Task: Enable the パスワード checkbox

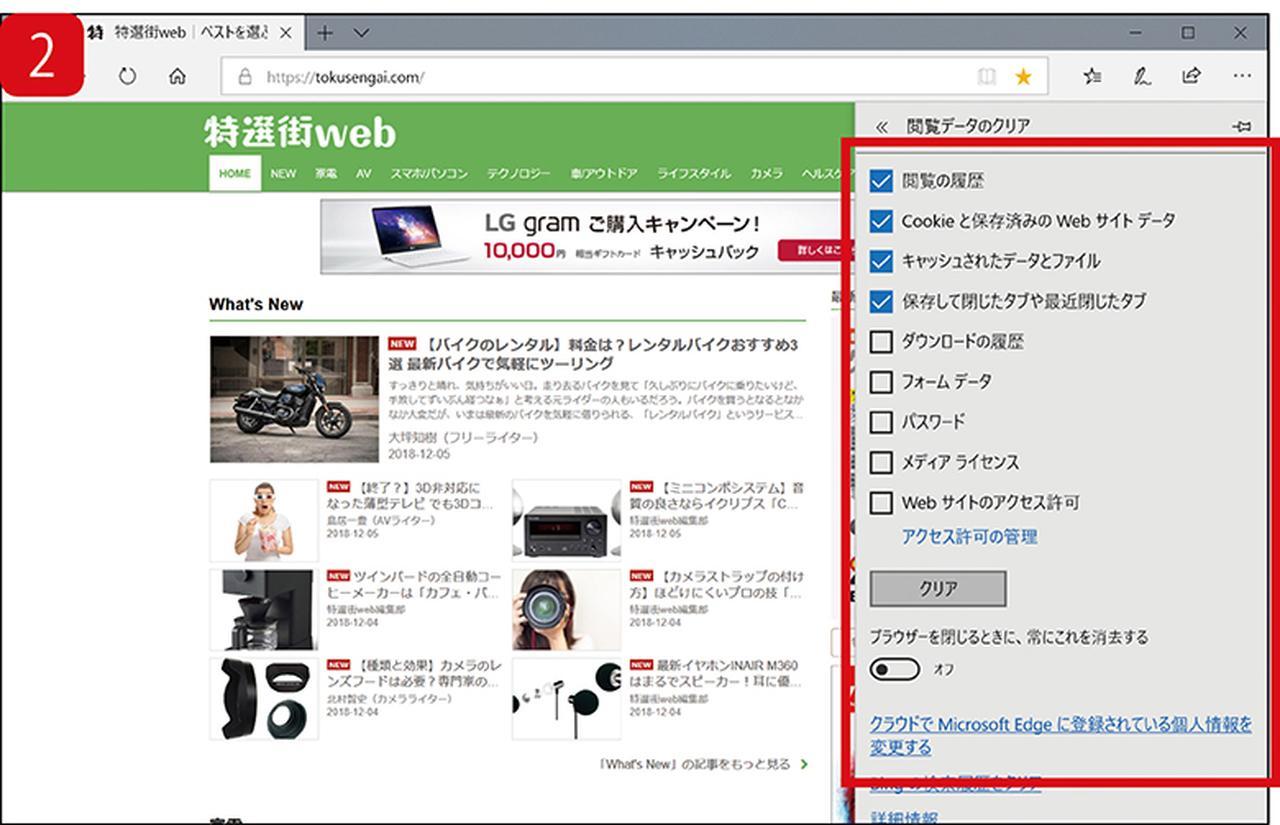Action: pyautogui.click(x=881, y=422)
